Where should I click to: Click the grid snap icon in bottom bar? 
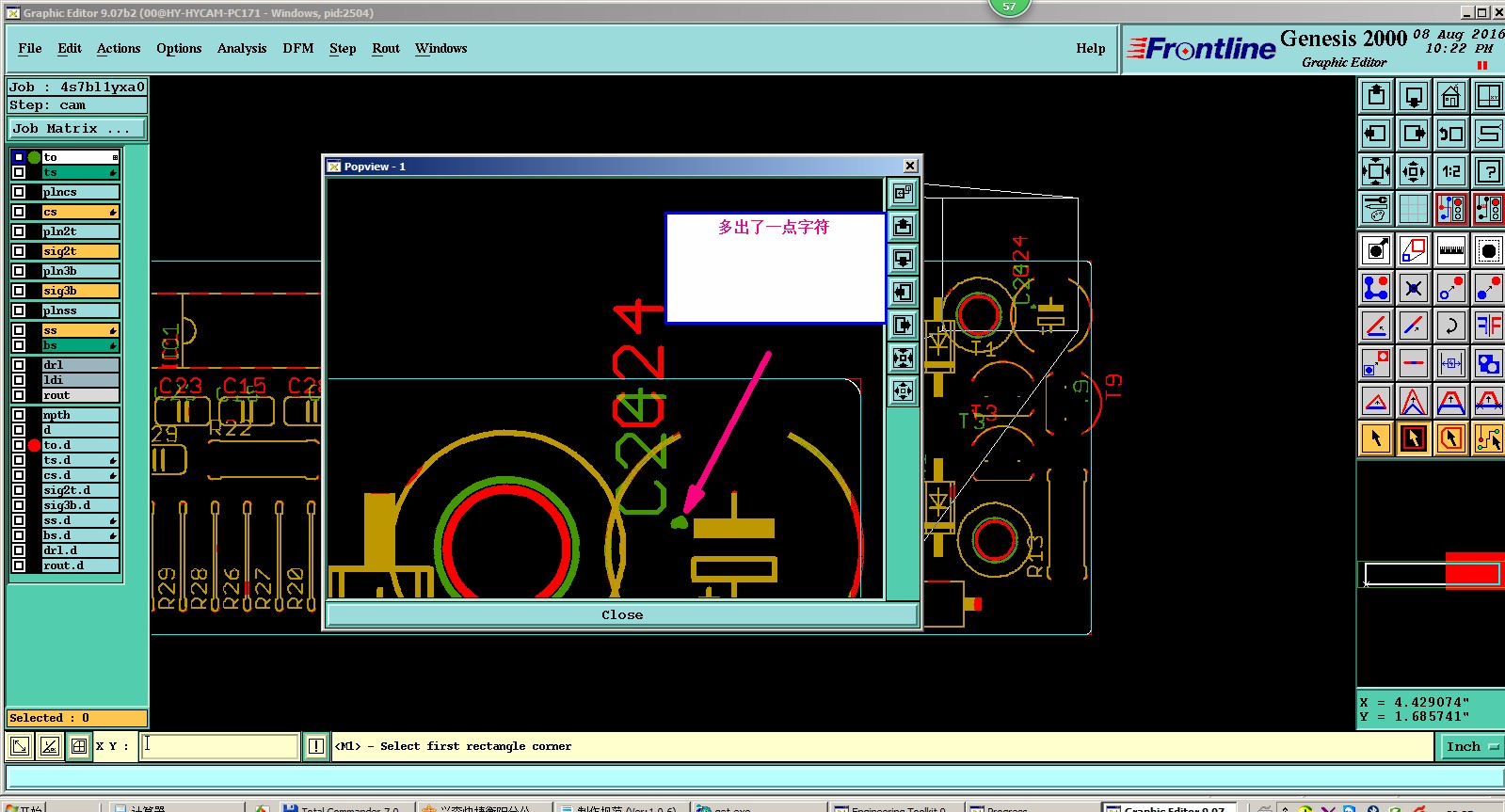79,746
